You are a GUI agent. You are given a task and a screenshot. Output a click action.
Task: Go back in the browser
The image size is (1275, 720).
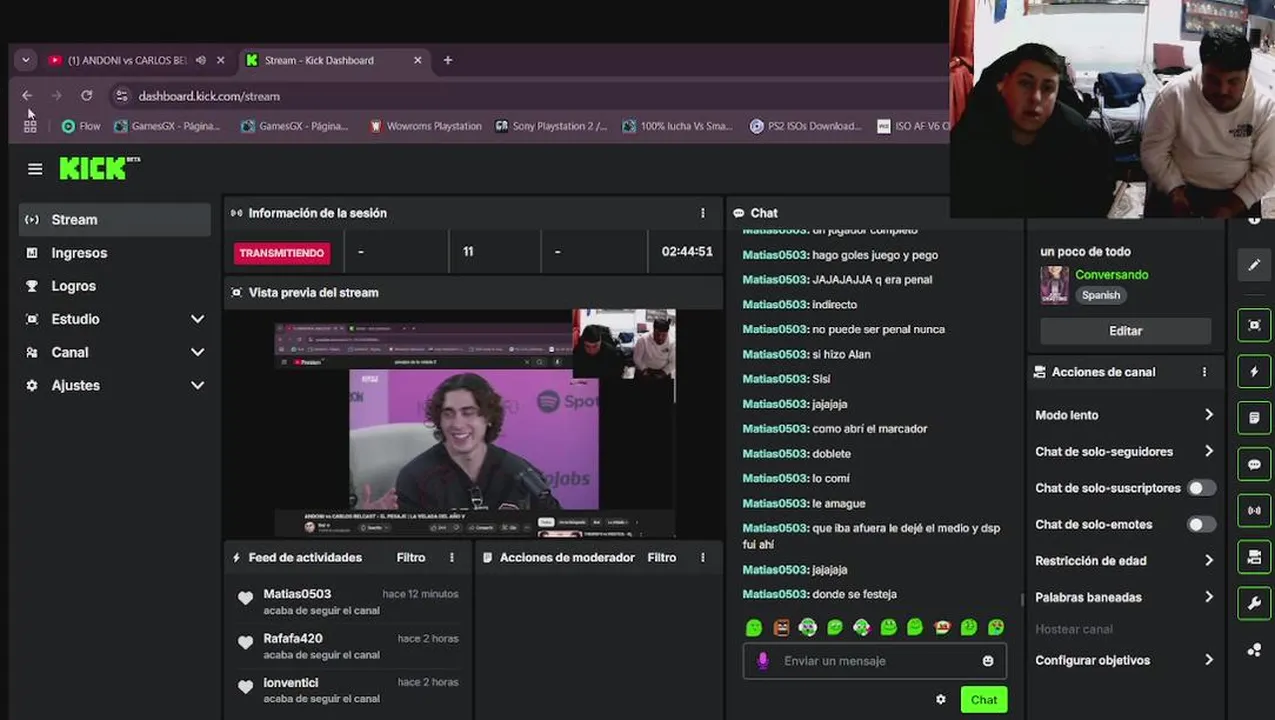click(x=27, y=96)
